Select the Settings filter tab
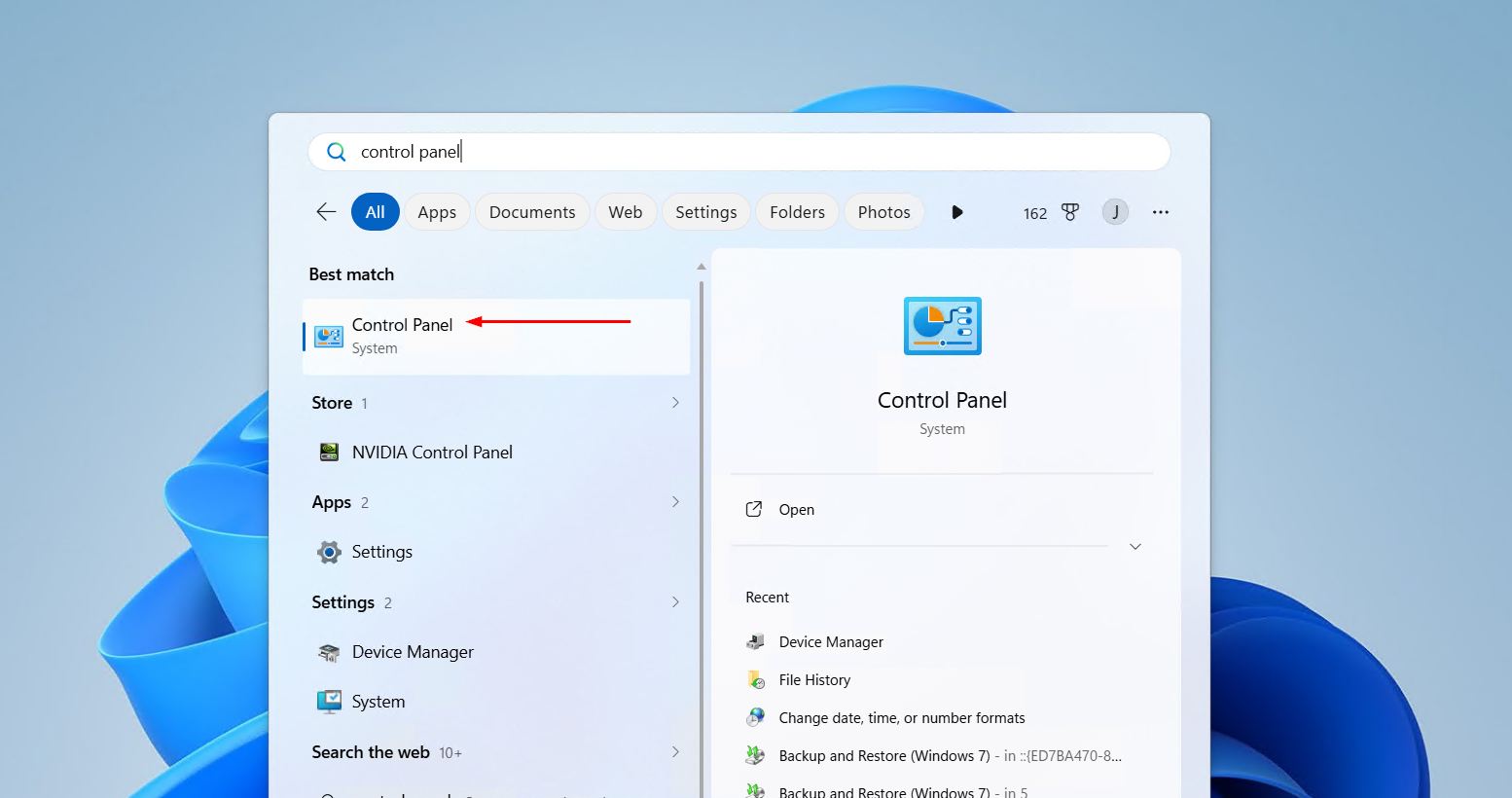Image resolution: width=1512 pixels, height=798 pixels. (706, 212)
